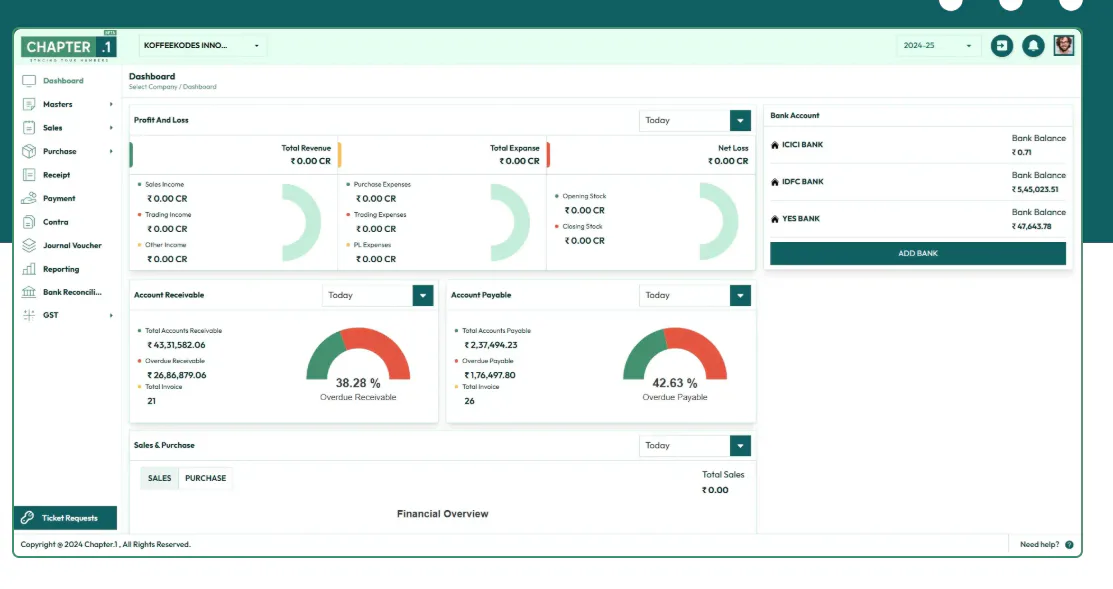Click the Need help question mark icon
Viewport: 1113px width, 589px height.
coord(1069,544)
